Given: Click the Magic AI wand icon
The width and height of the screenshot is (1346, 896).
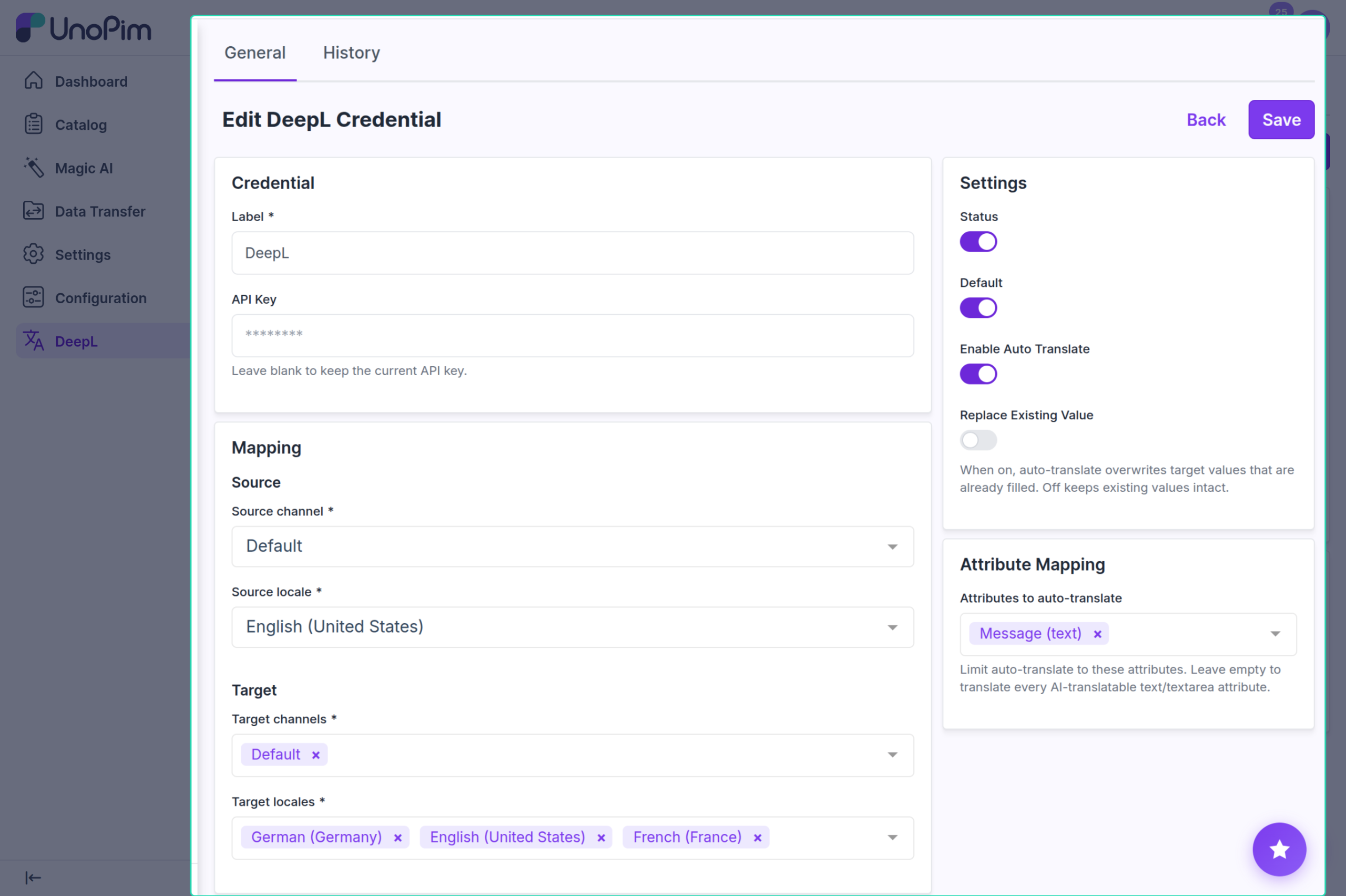Looking at the screenshot, I should (x=33, y=168).
